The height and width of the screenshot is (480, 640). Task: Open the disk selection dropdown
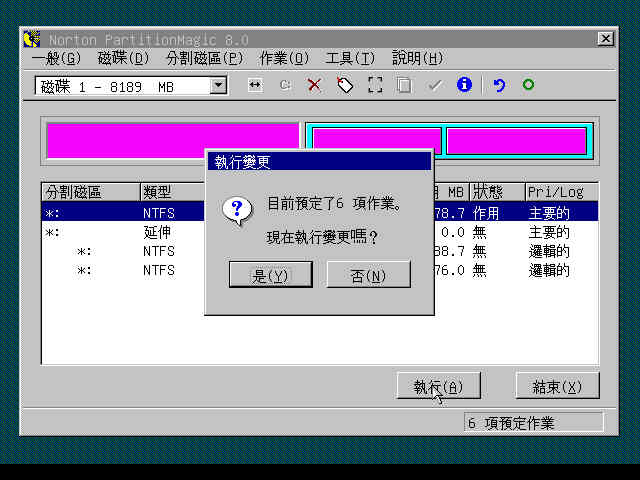[218, 87]
